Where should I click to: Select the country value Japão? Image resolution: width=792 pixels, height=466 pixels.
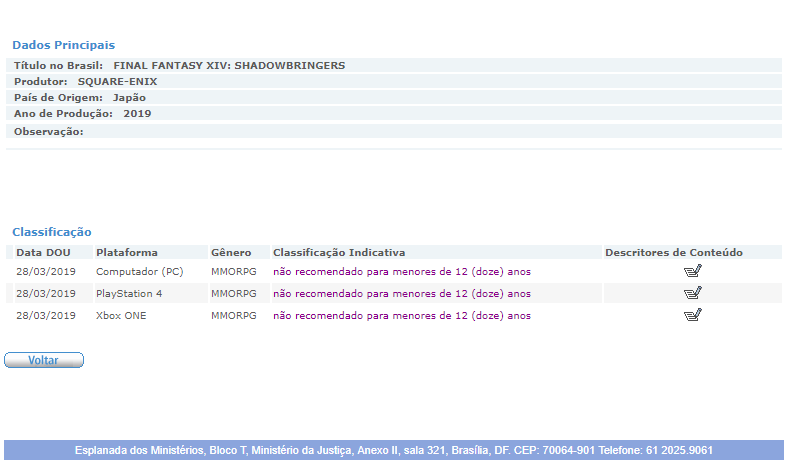(x=129, y=97)
